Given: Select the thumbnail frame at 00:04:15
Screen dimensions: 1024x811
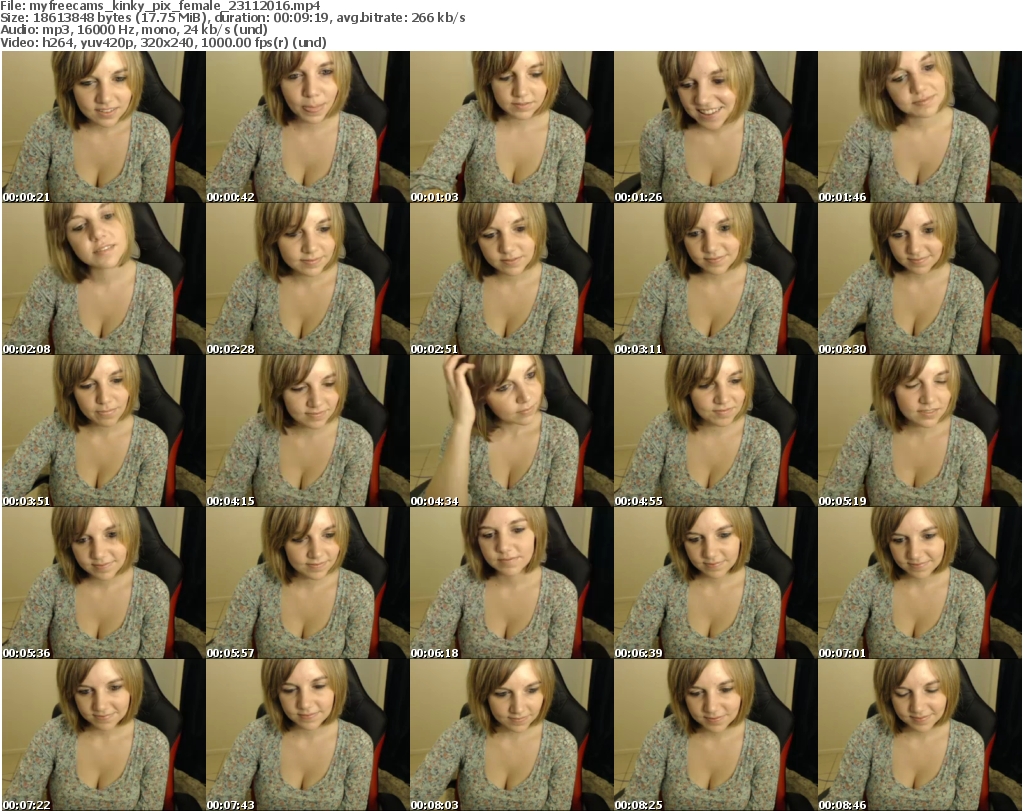Looking at the screenshot, I should pos(308,431).
